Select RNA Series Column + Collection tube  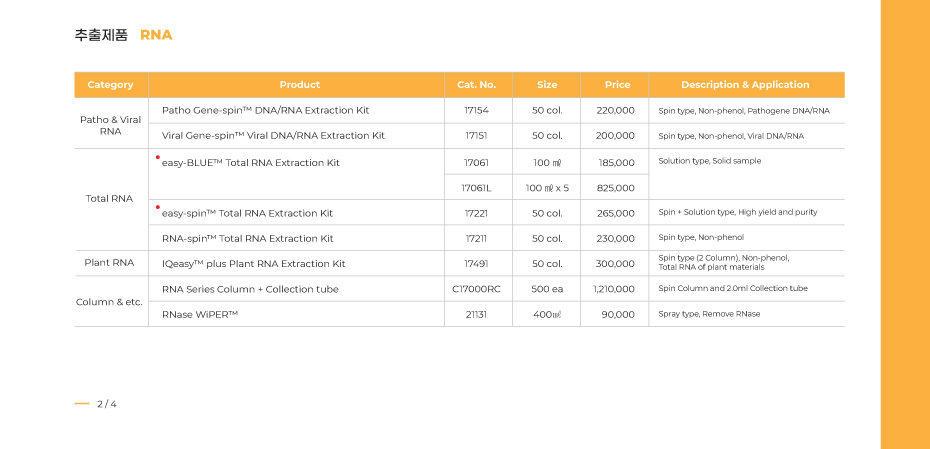click(250, 289)
